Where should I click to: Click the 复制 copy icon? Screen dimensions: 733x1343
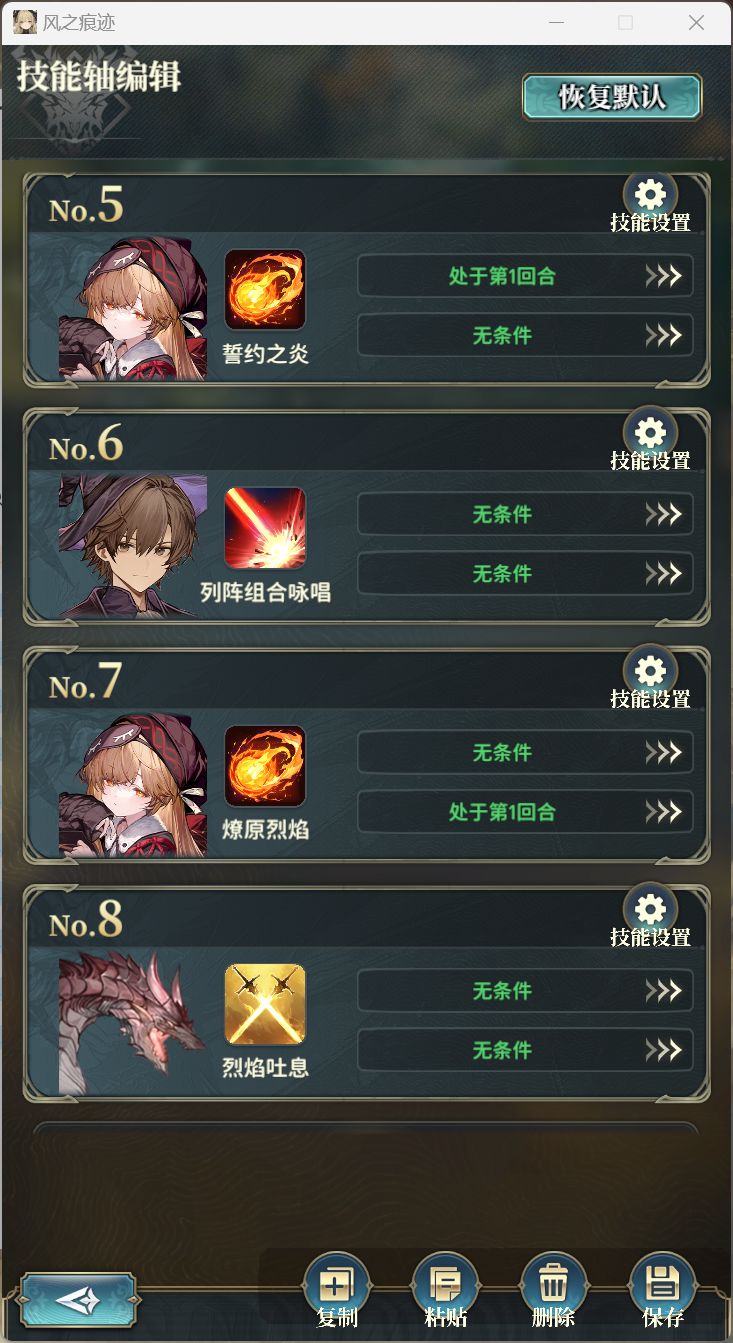tap(337, 1286)
